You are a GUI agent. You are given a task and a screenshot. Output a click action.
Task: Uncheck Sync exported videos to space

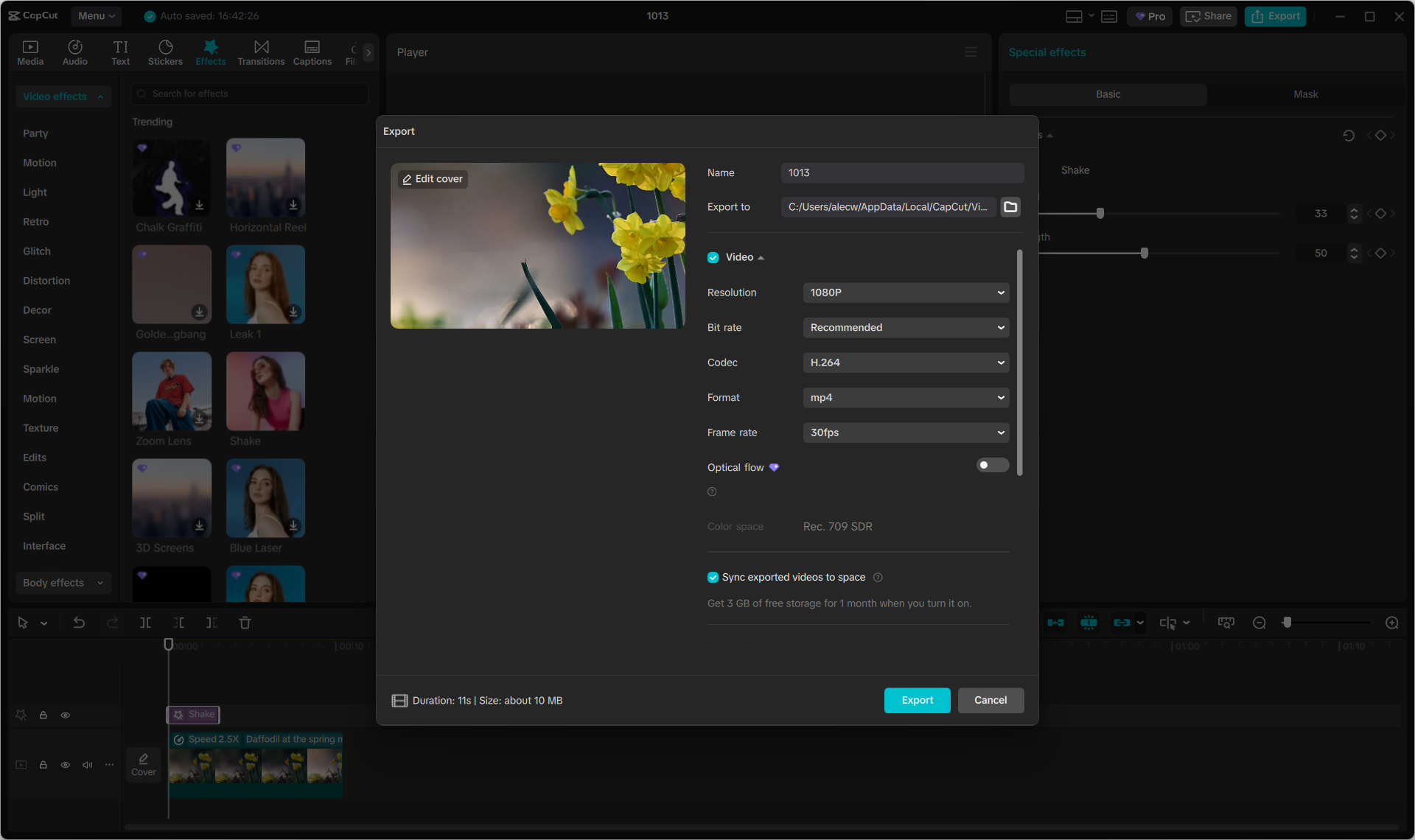coord(713,577)
